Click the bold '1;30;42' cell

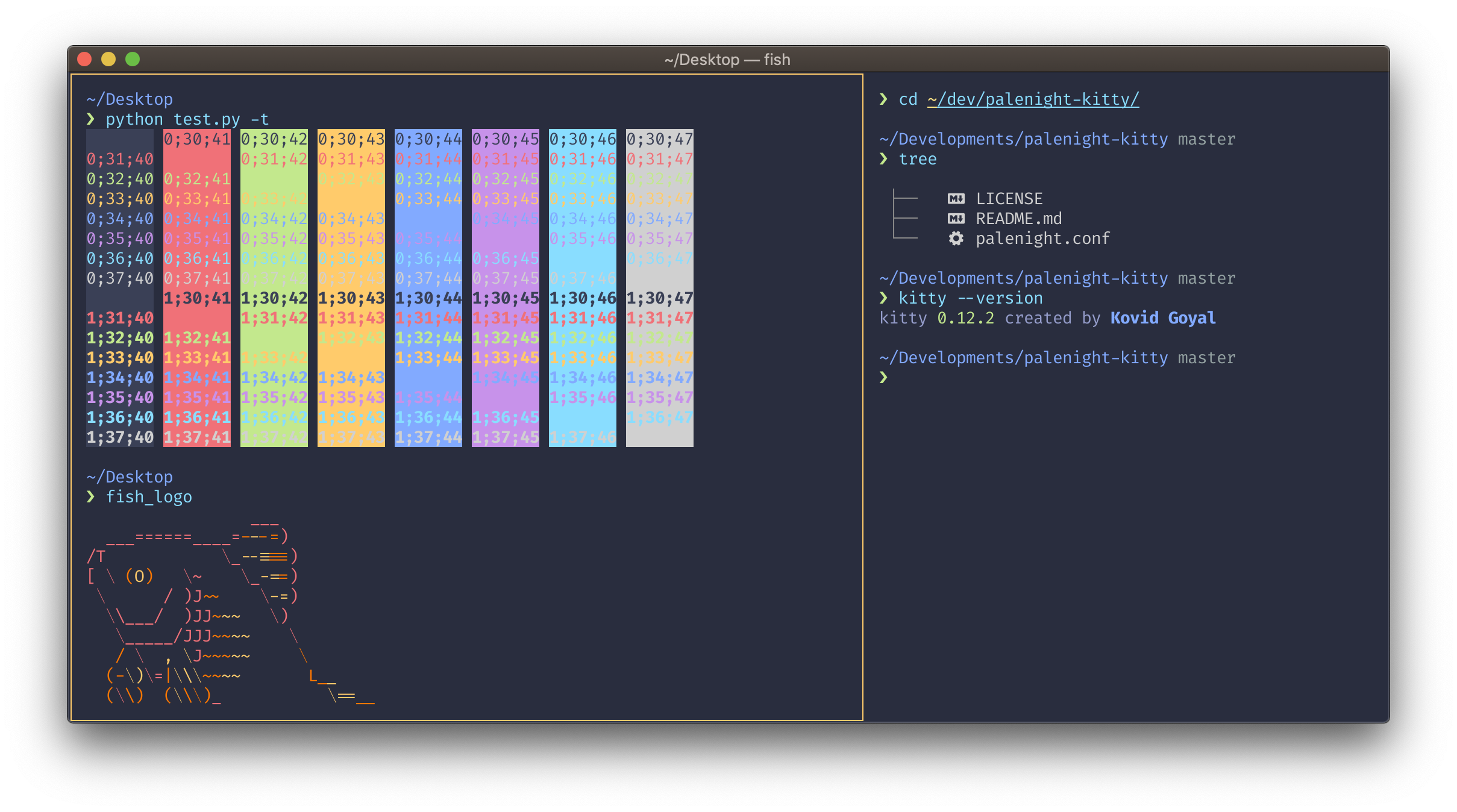[x=274, y=298]
